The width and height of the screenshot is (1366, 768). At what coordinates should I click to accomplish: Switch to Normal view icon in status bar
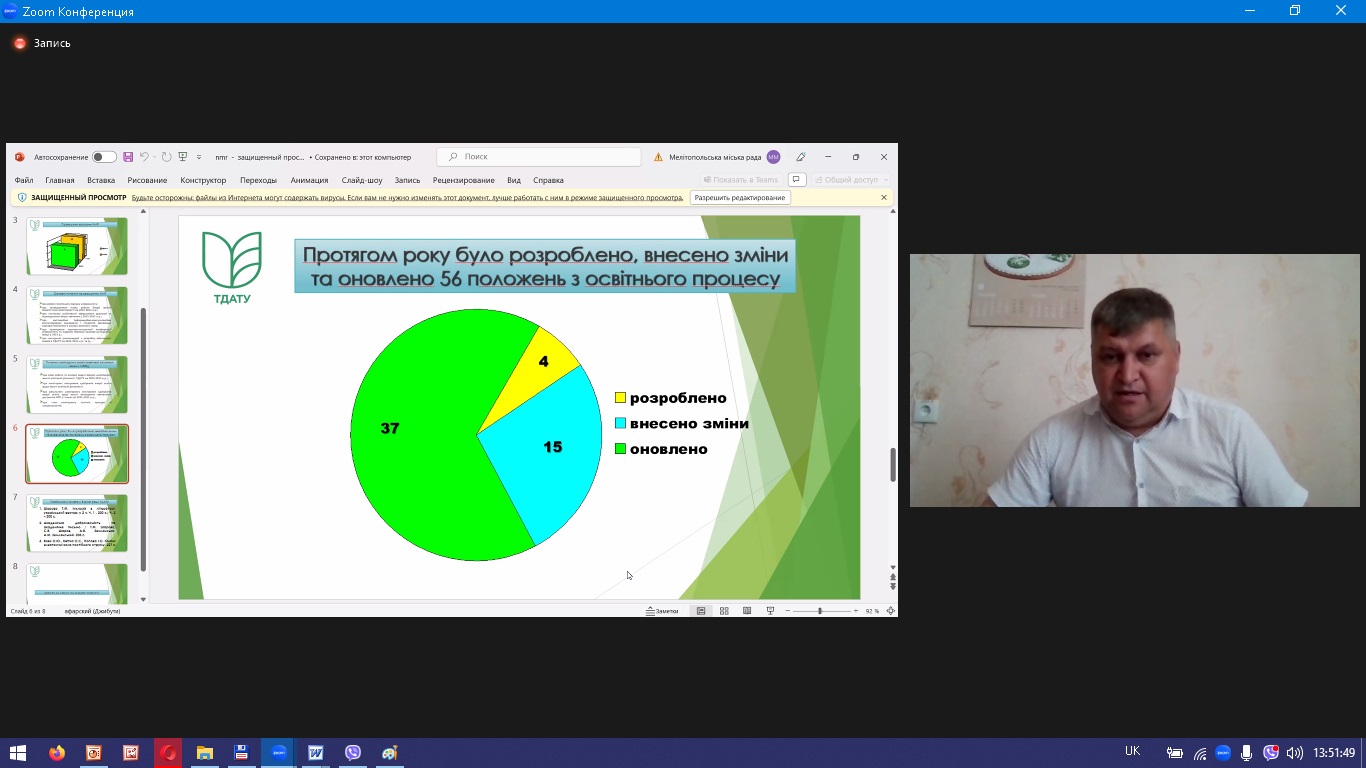tap(701, 611)
